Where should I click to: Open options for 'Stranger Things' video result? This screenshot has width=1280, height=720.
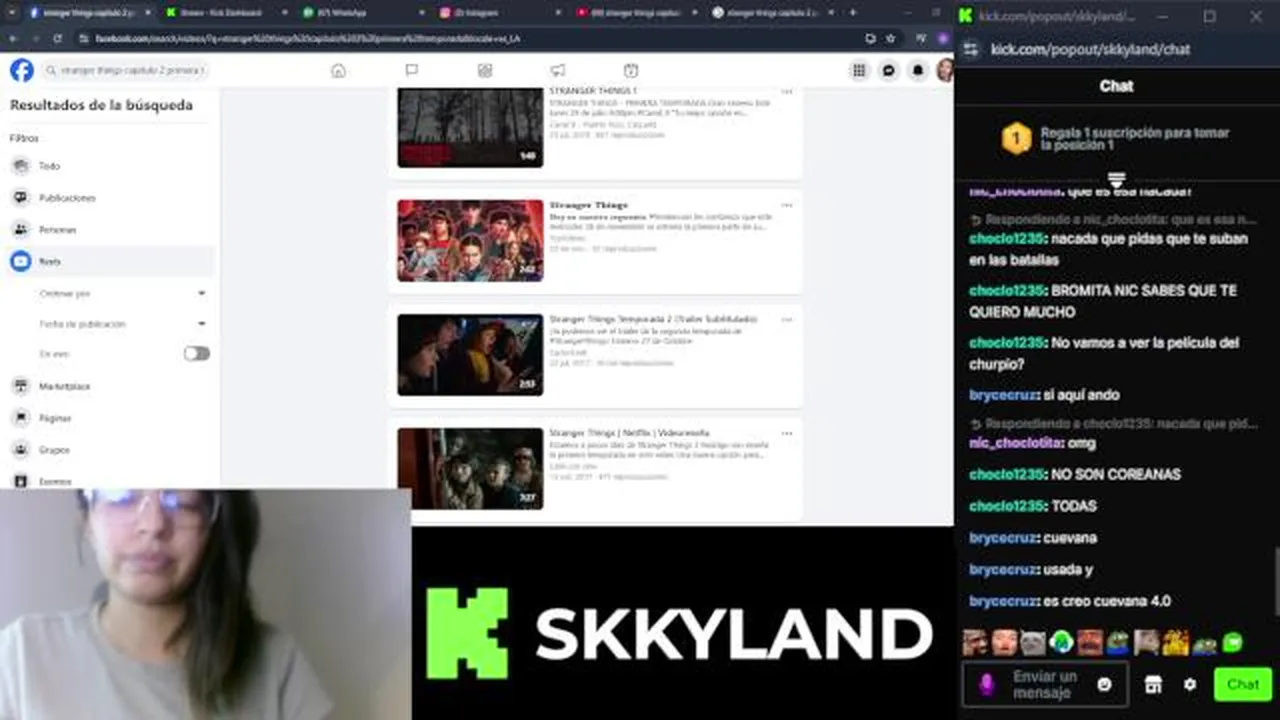pyautogui.click(x=787, y=205)
